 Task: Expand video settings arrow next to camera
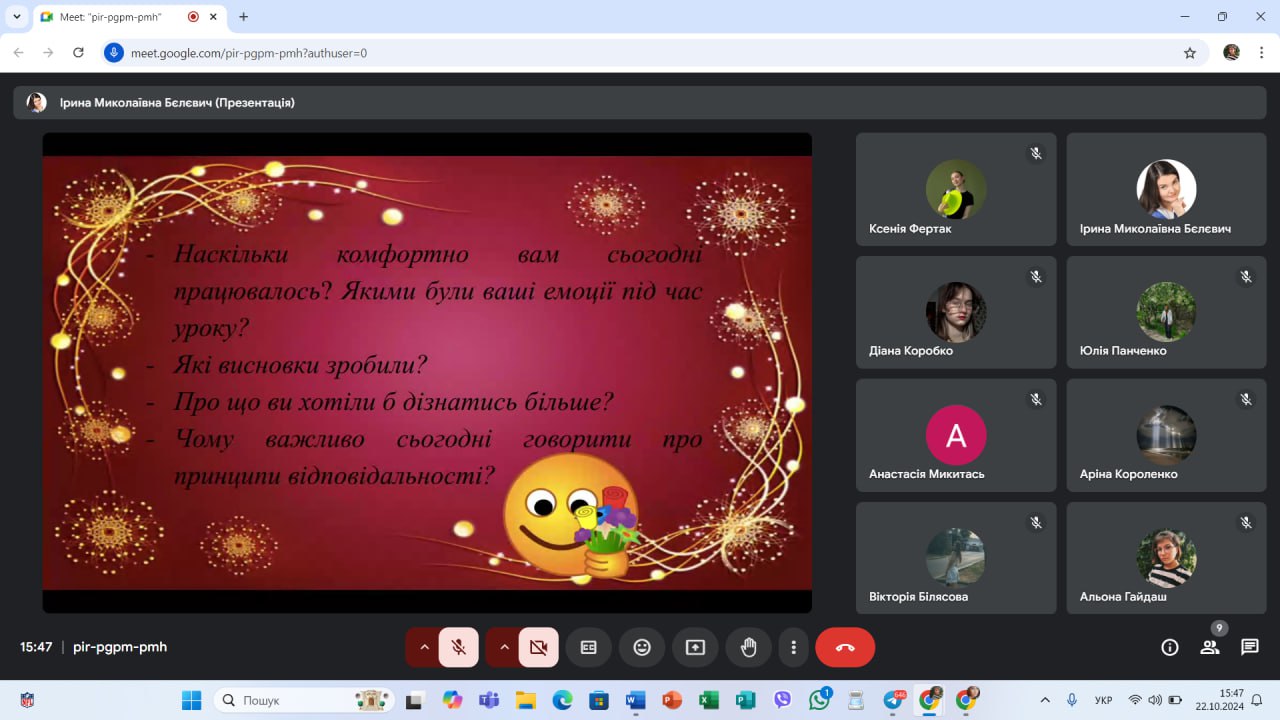click(504, 647)
